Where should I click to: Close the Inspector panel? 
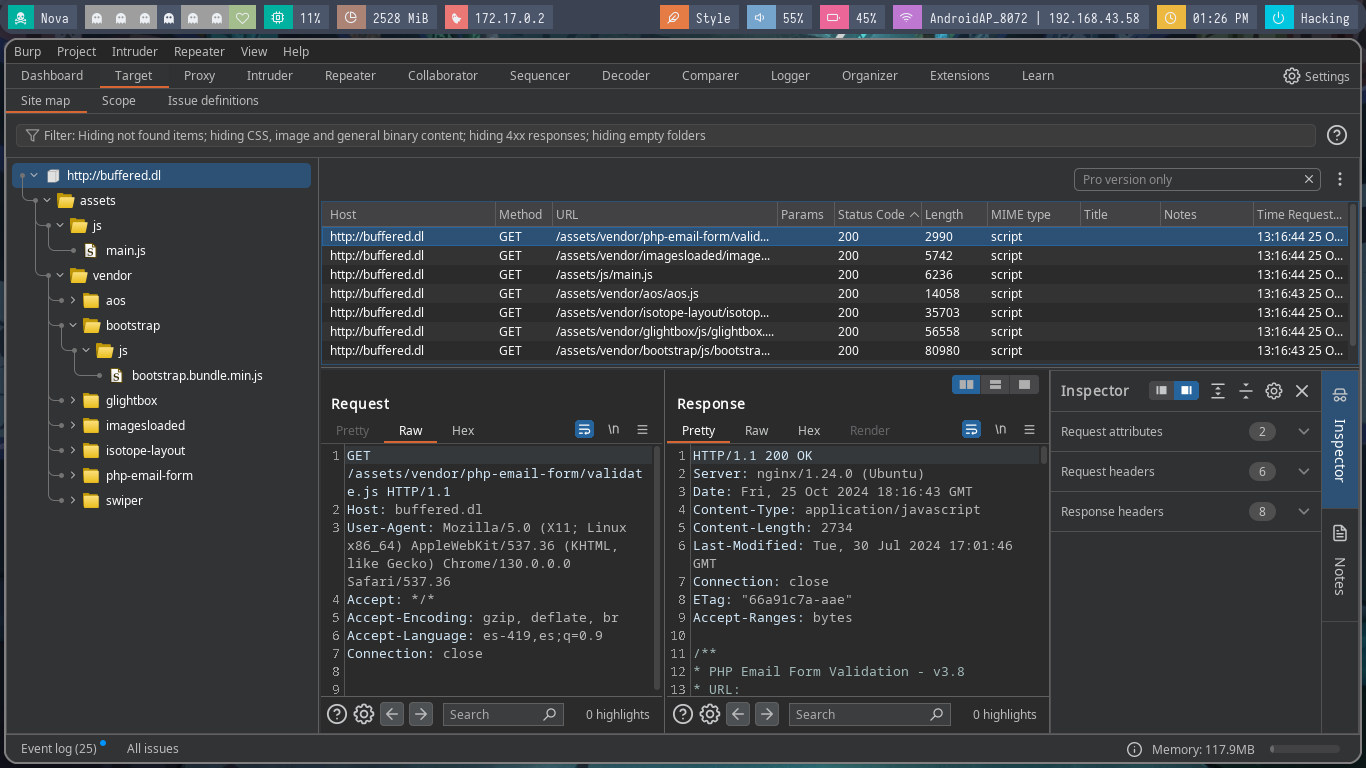(1302, 391)
